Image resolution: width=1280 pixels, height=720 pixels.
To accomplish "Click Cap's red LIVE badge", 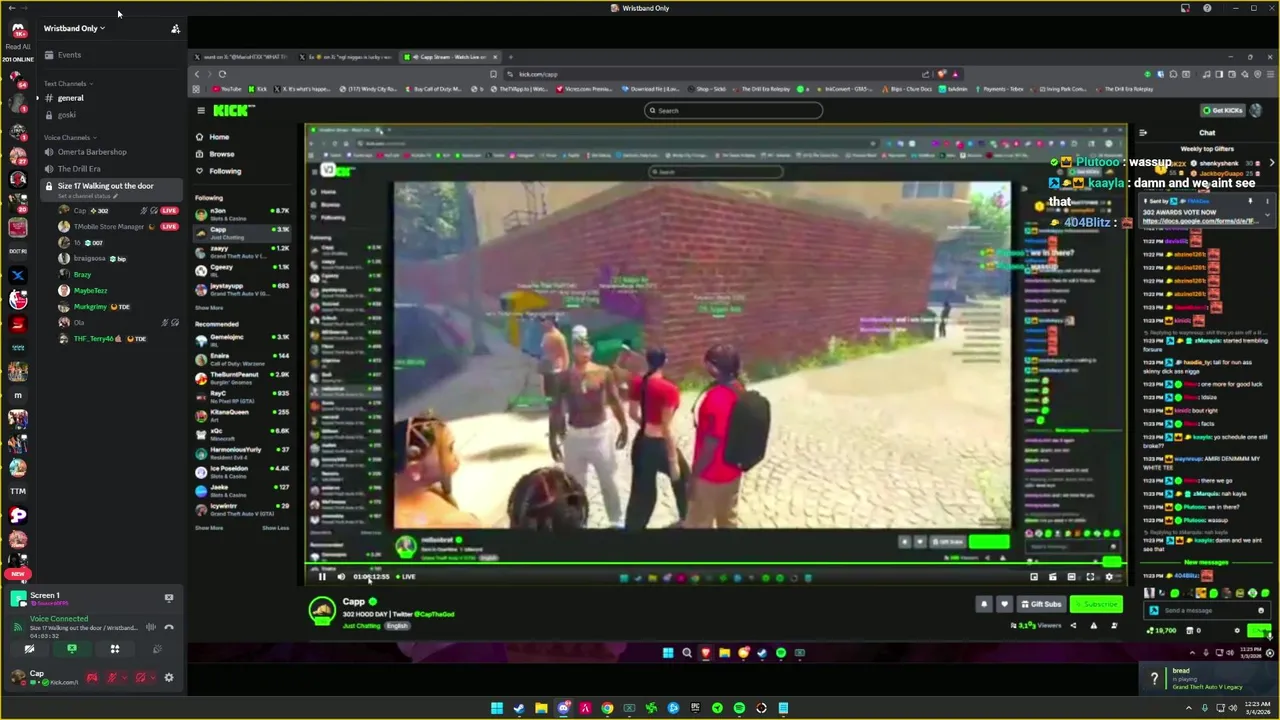I will pyautogui.click(x=170, y=211).
